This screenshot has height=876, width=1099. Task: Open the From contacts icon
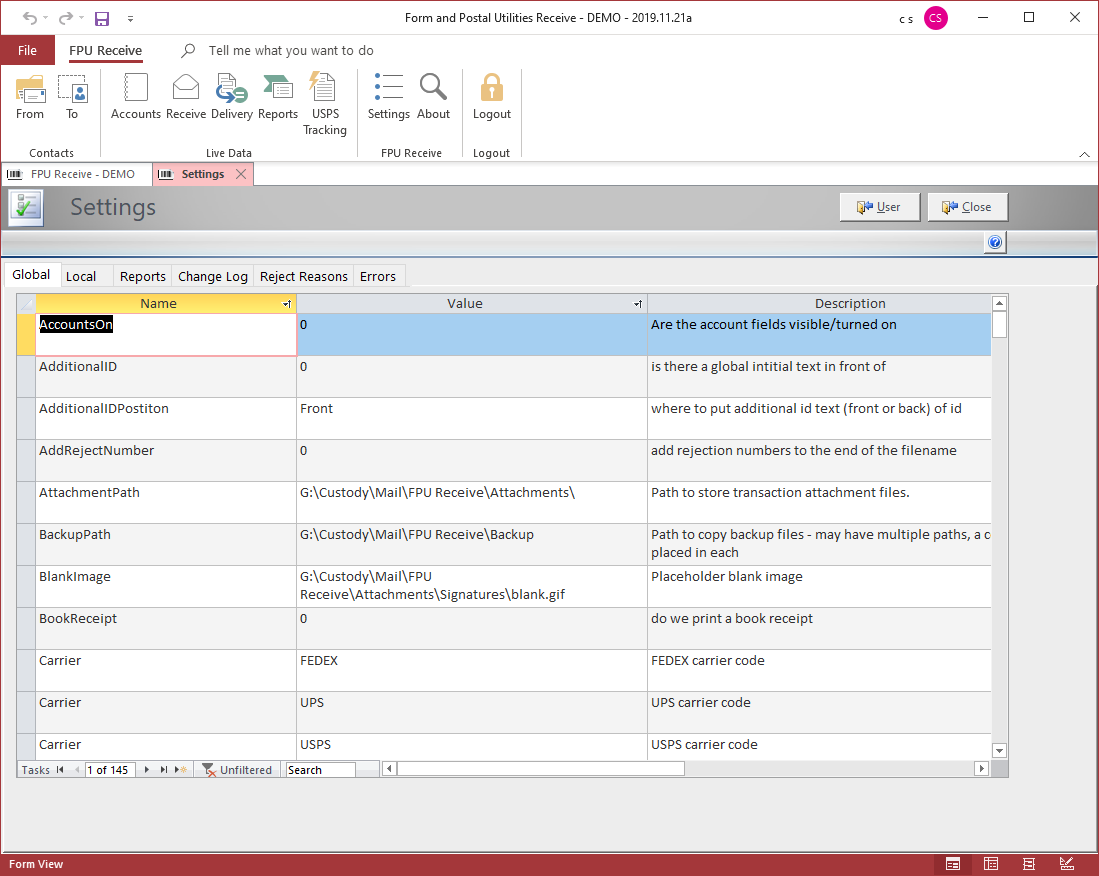[30, 90]
